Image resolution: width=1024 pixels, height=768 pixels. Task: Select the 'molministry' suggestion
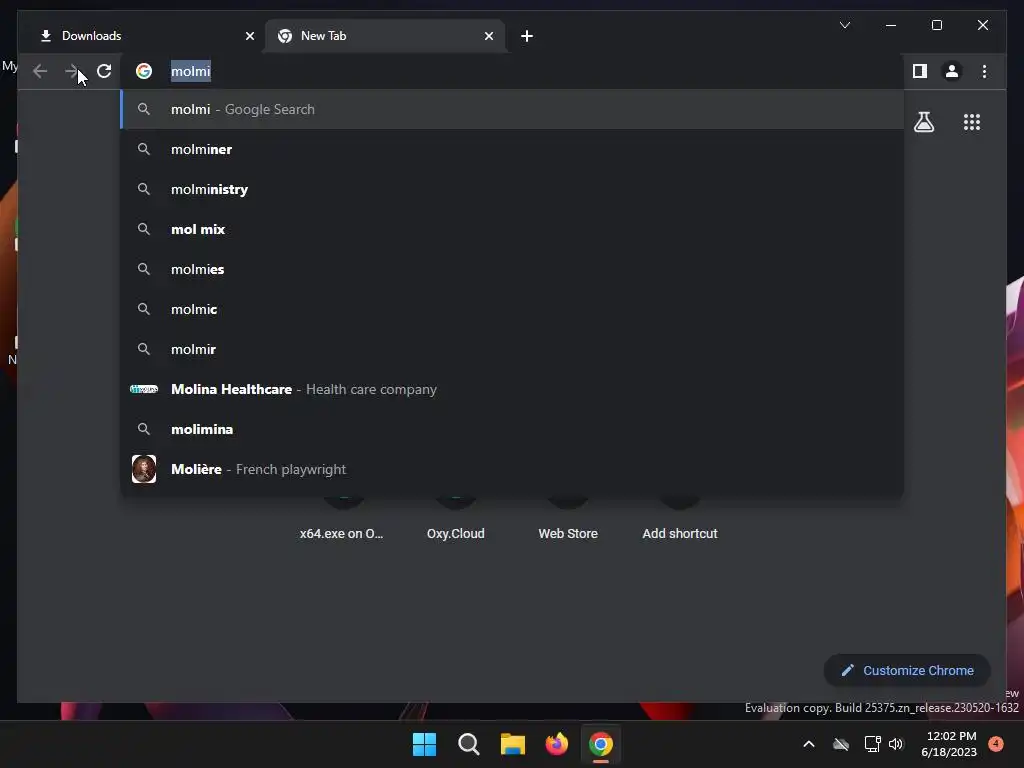click(512, 189)
